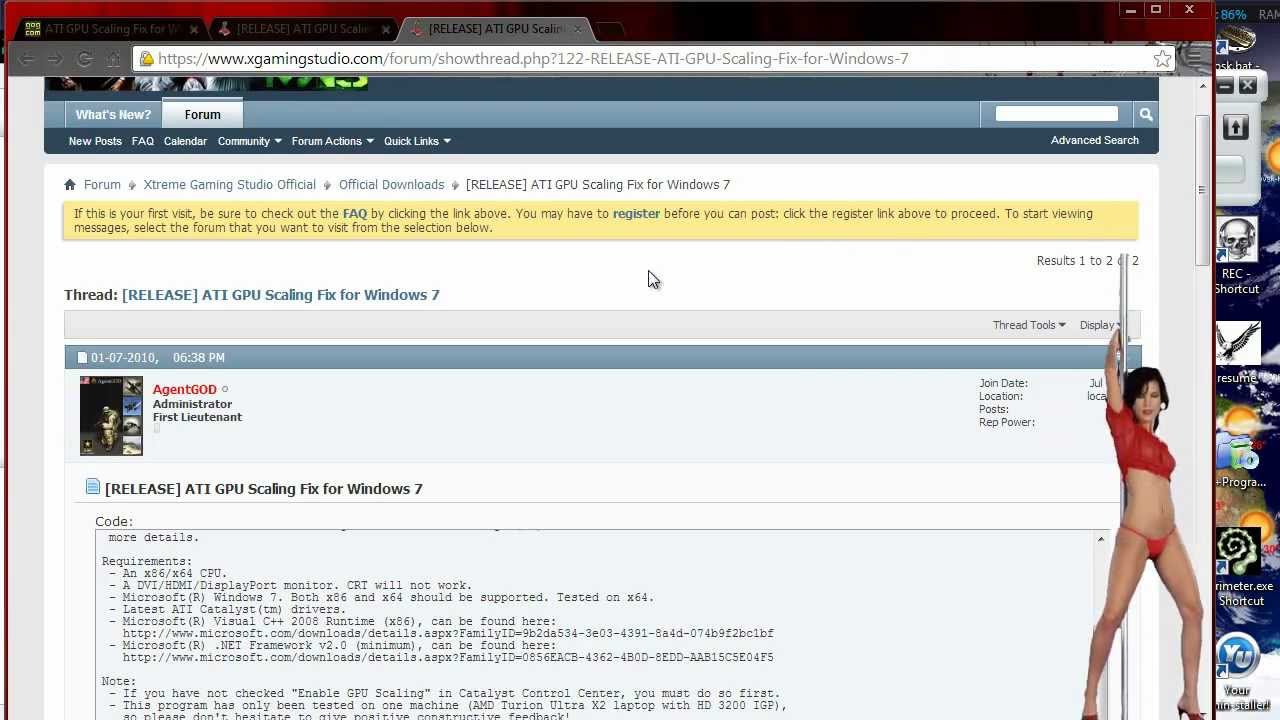
Task: Open the FAQ menu item
Action: coord(143,141)
